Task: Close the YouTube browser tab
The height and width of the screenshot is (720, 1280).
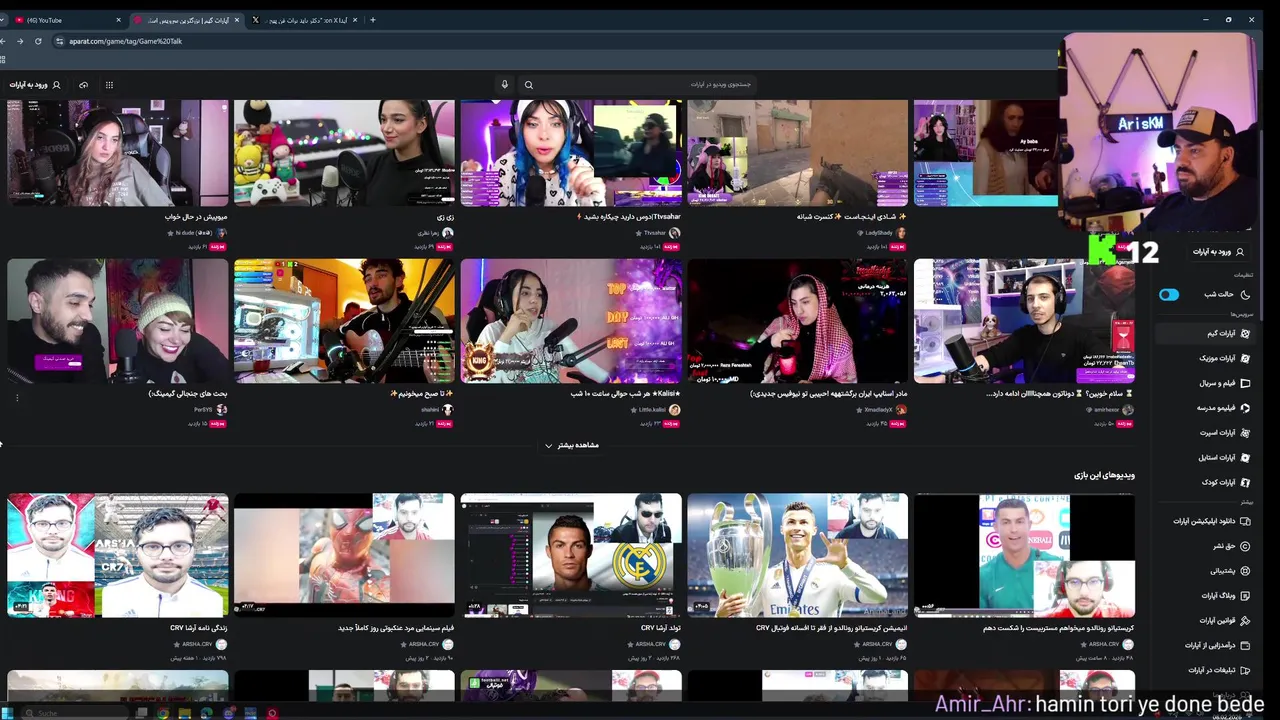Action: 118,20
